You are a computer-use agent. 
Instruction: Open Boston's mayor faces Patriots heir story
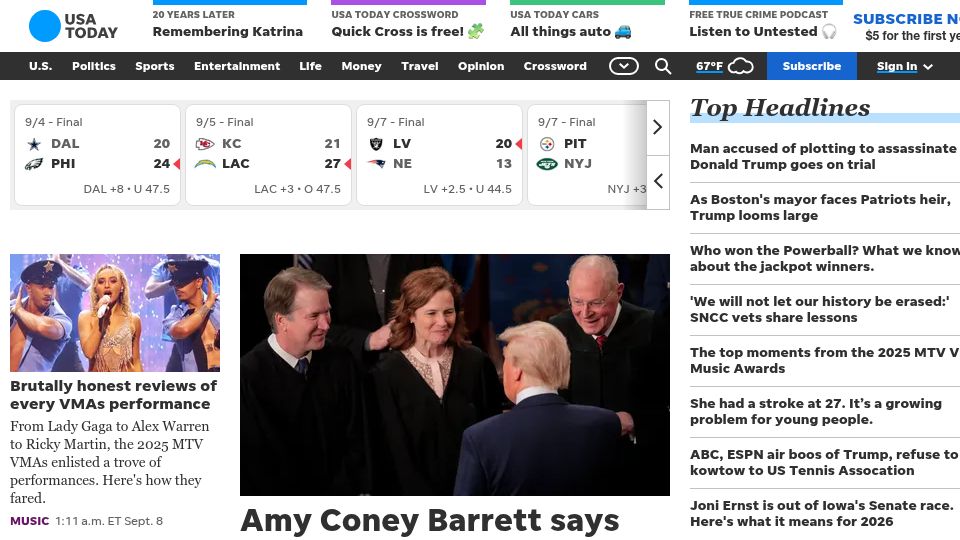point(820,208)
